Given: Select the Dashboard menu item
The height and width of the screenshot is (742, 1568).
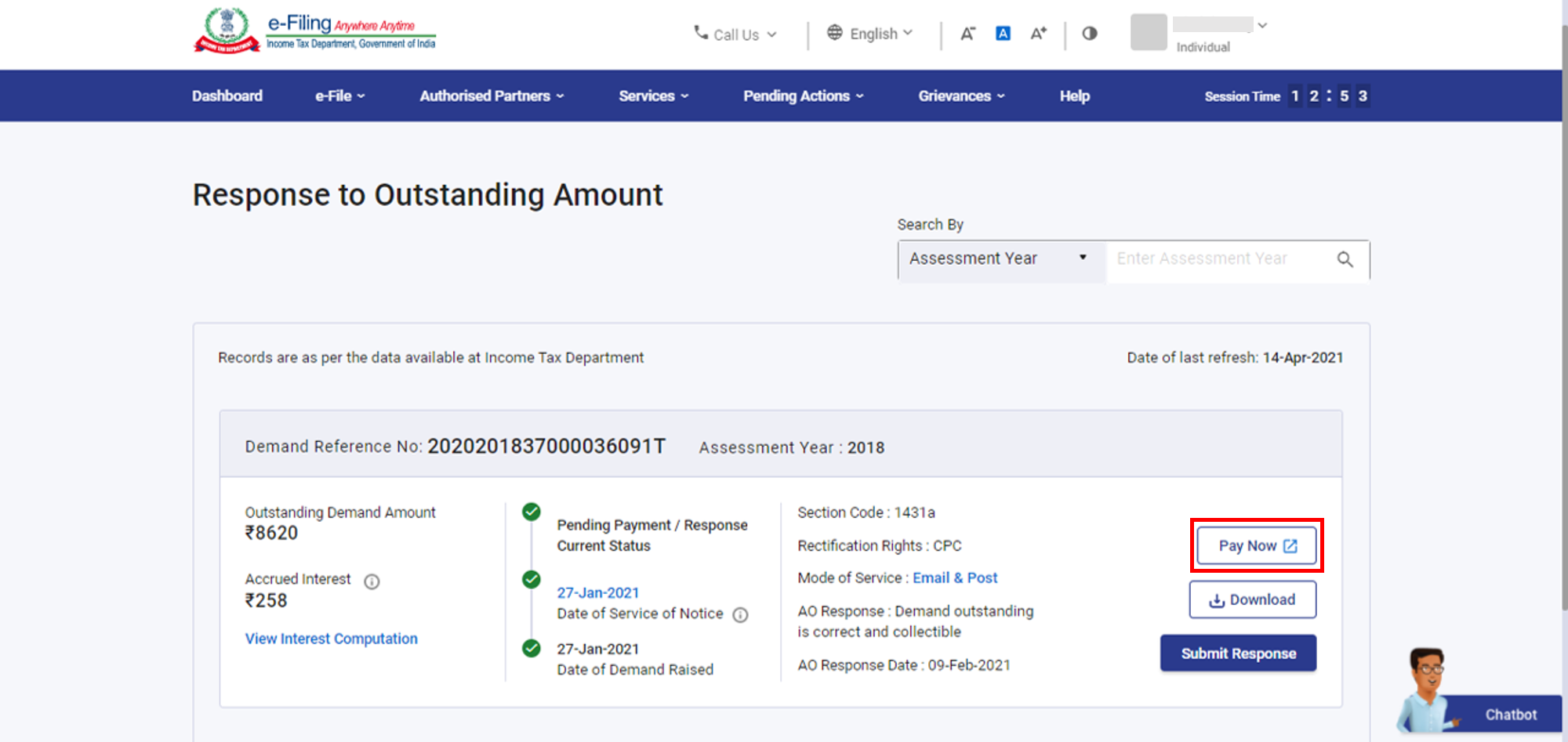Looking at the screenshot, I should pos(227,96).
